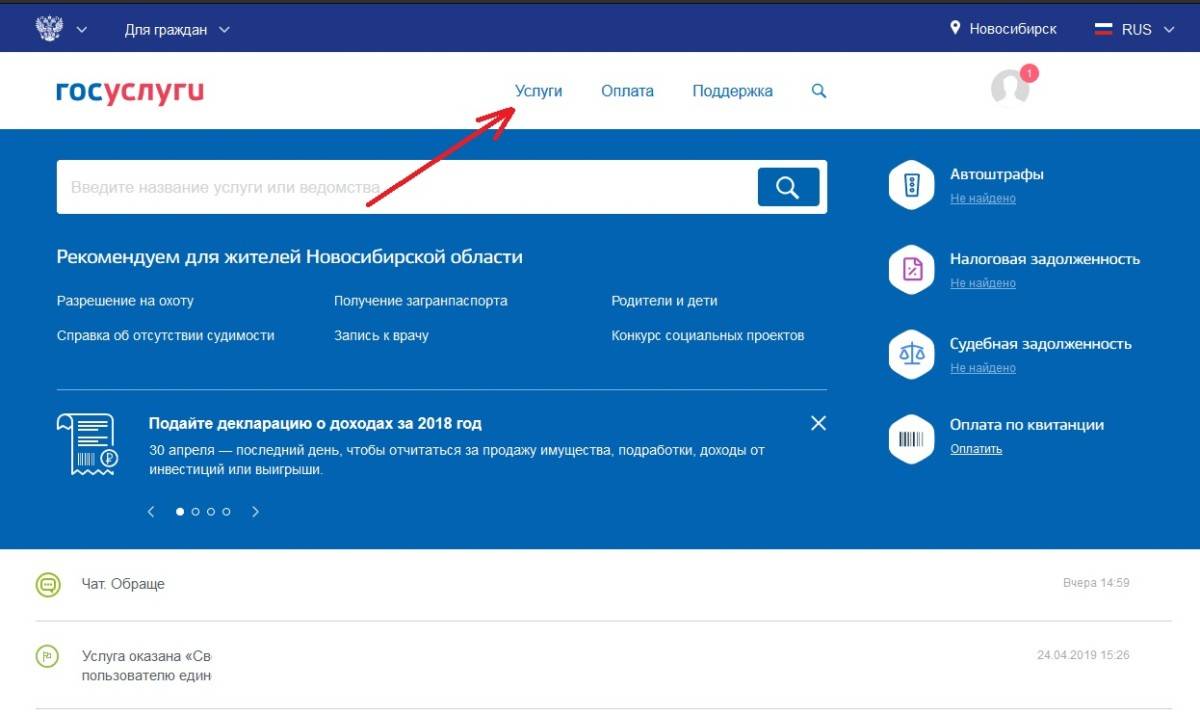Viewport: 1200px width, 715px height.
Task: Click the magnifier icon in the navigation bar
Action: click(x=819, y=91)
